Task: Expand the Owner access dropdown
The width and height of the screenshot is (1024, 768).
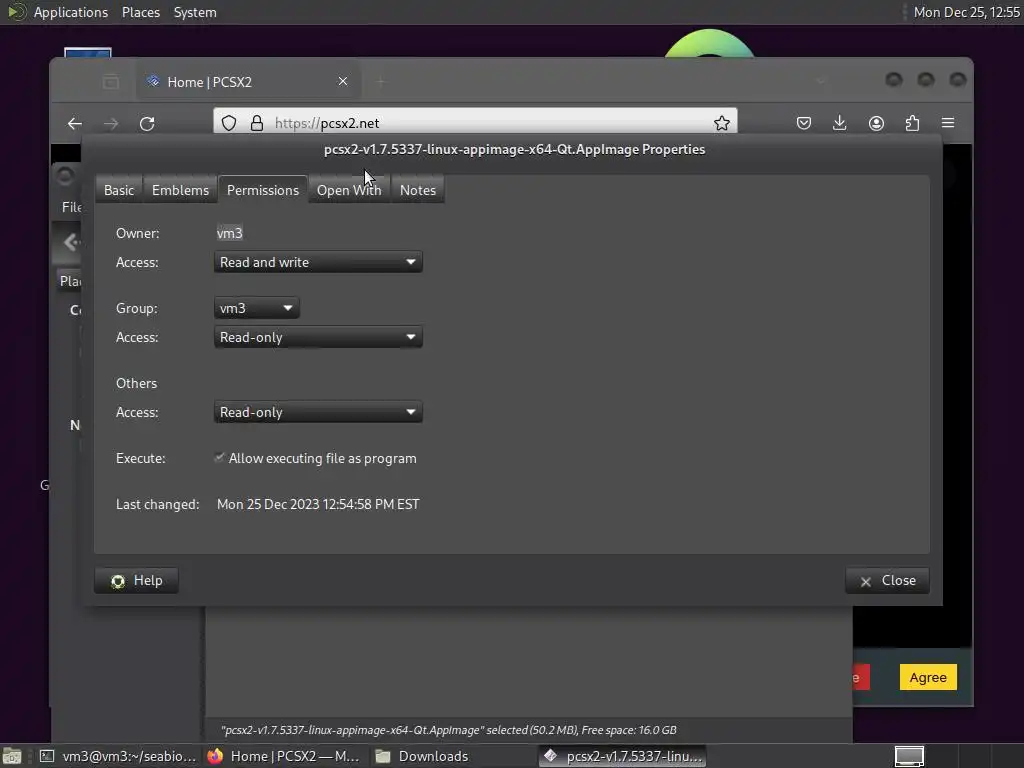Action: pyautogui.click(x=318, y=263)
